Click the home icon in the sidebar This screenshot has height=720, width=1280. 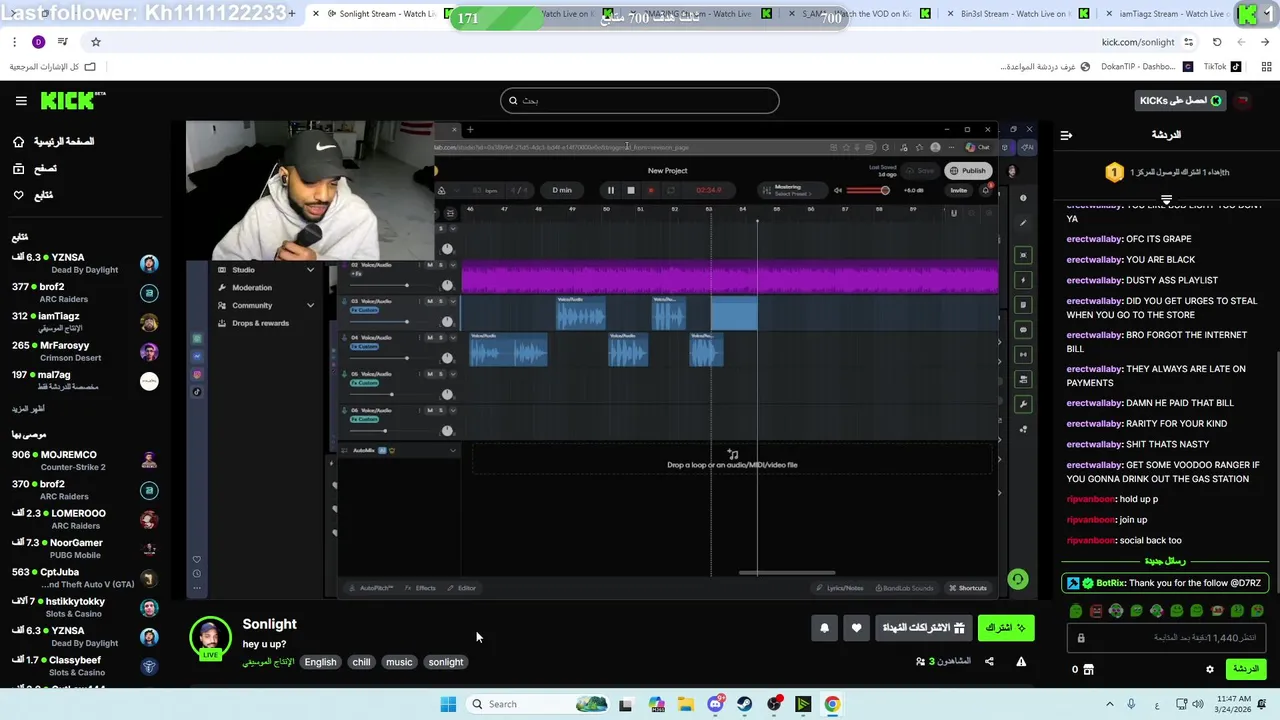[18, 142]
